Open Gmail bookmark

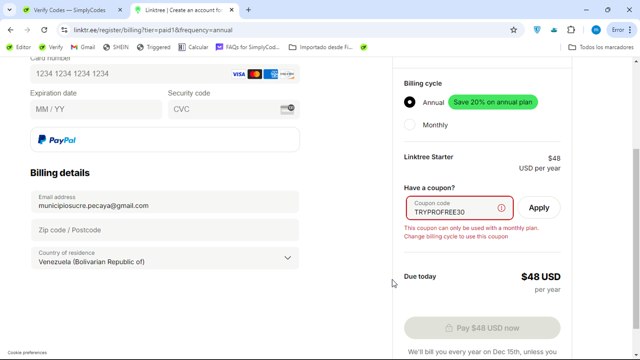83,47
